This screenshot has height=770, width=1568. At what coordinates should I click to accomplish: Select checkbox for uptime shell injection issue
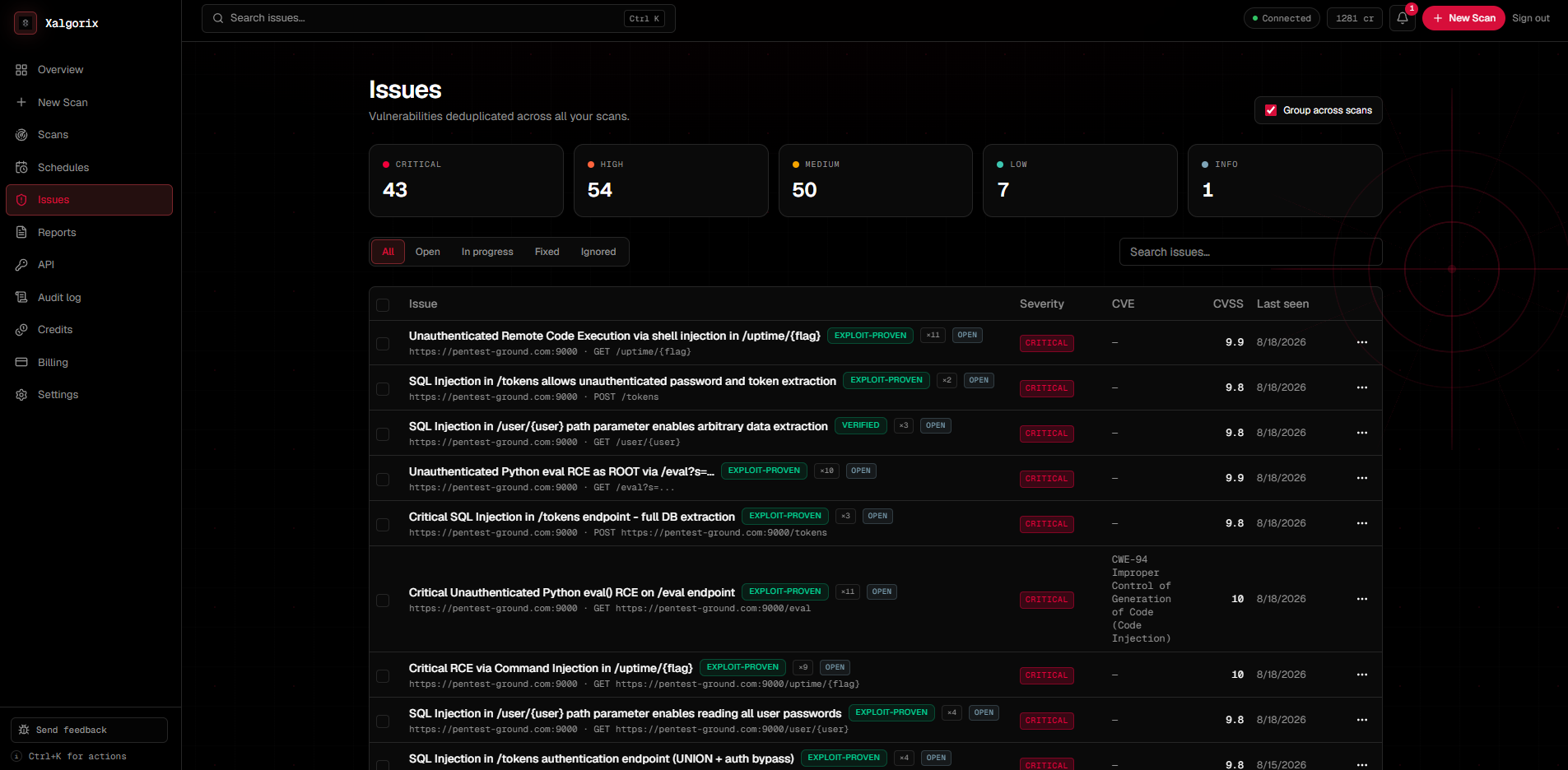click(x=383, y=344)
